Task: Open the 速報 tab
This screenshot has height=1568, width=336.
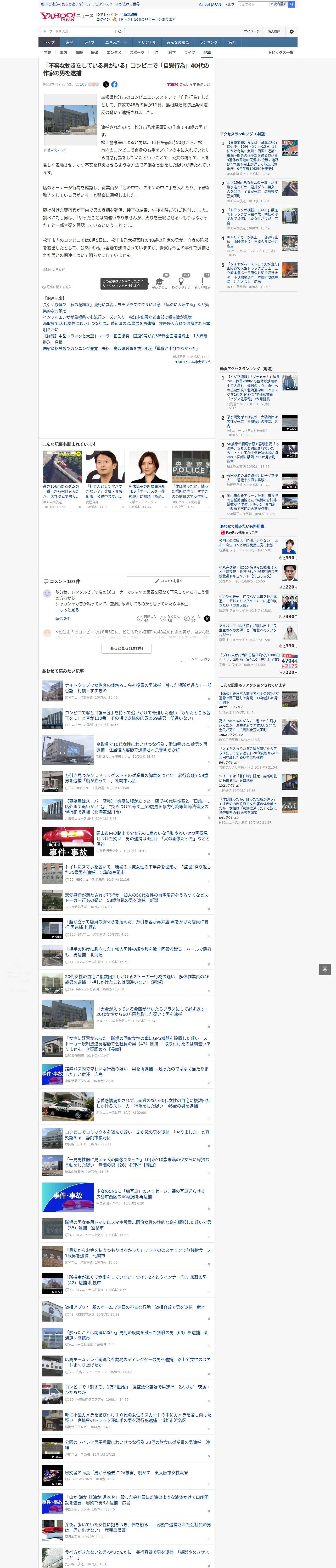Action: click(69, 42)
